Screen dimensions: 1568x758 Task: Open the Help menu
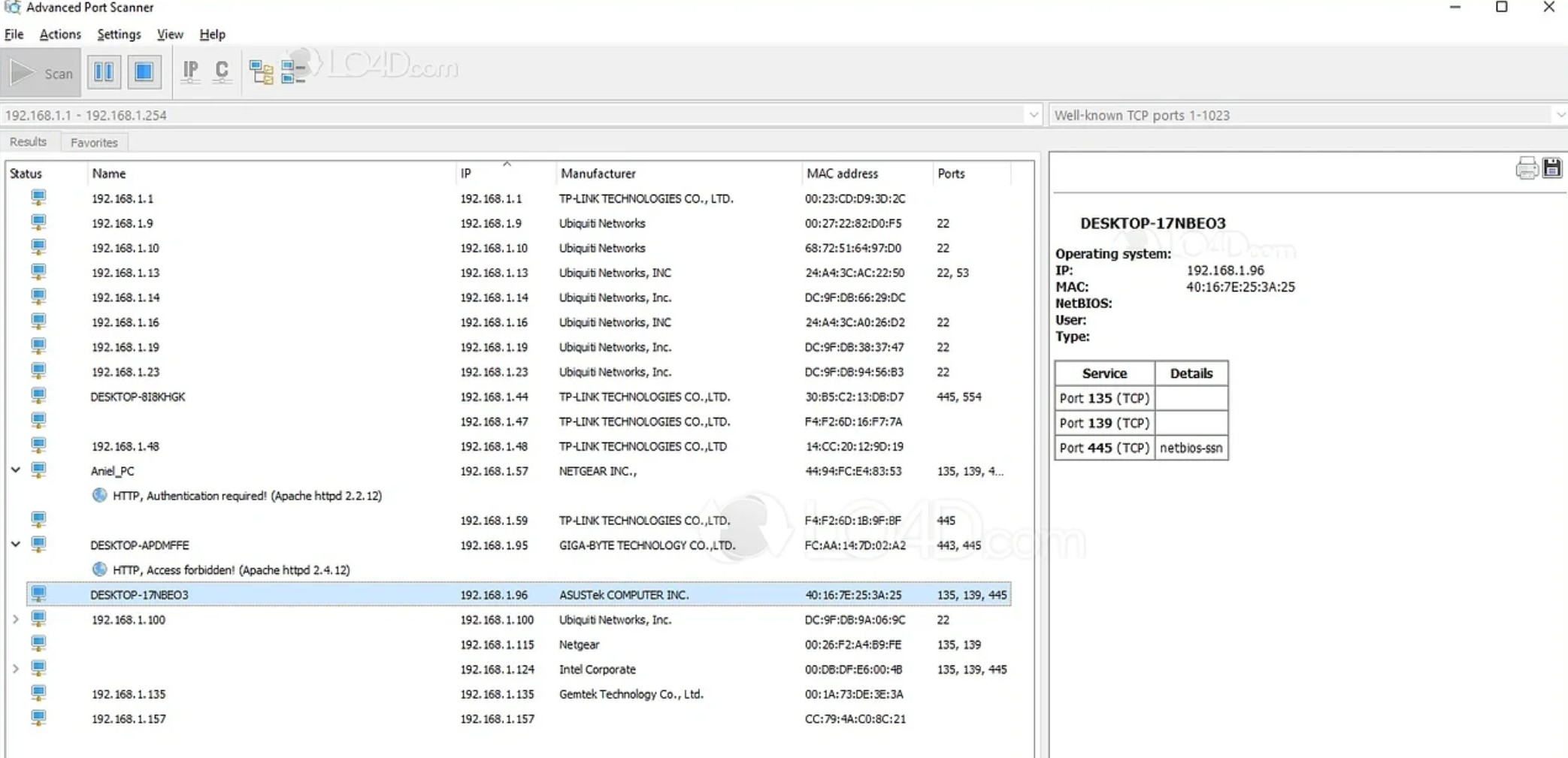coord(212,34)
